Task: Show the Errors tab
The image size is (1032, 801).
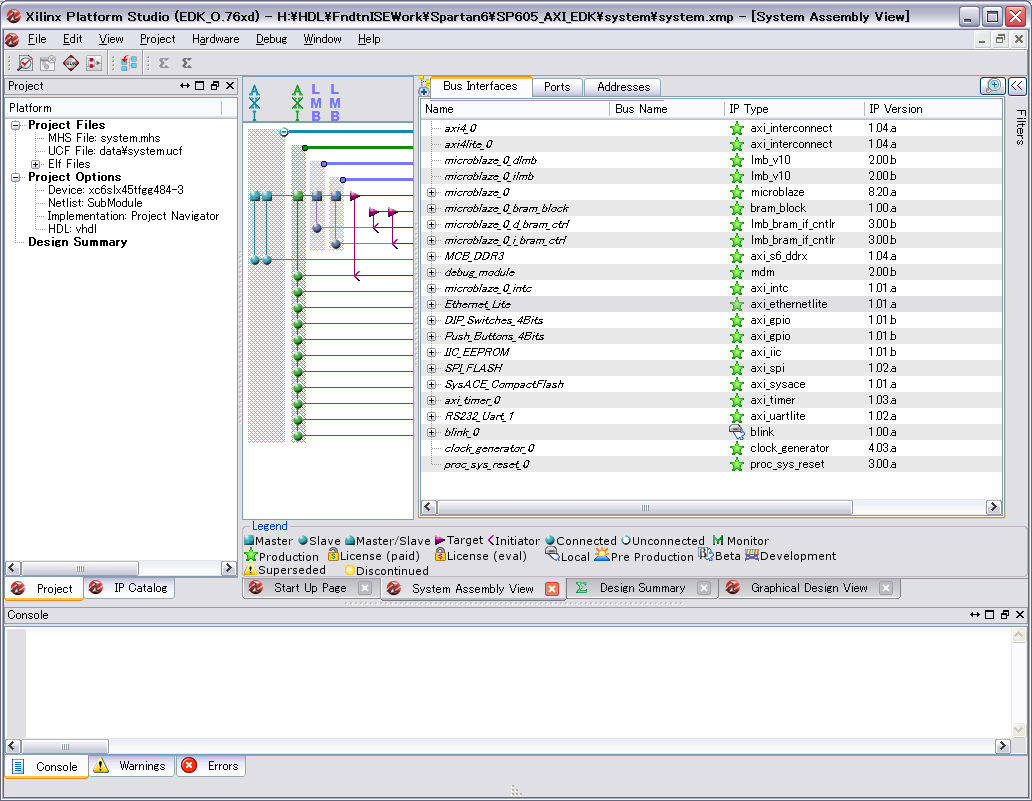Action: click(x=211, y=766)
